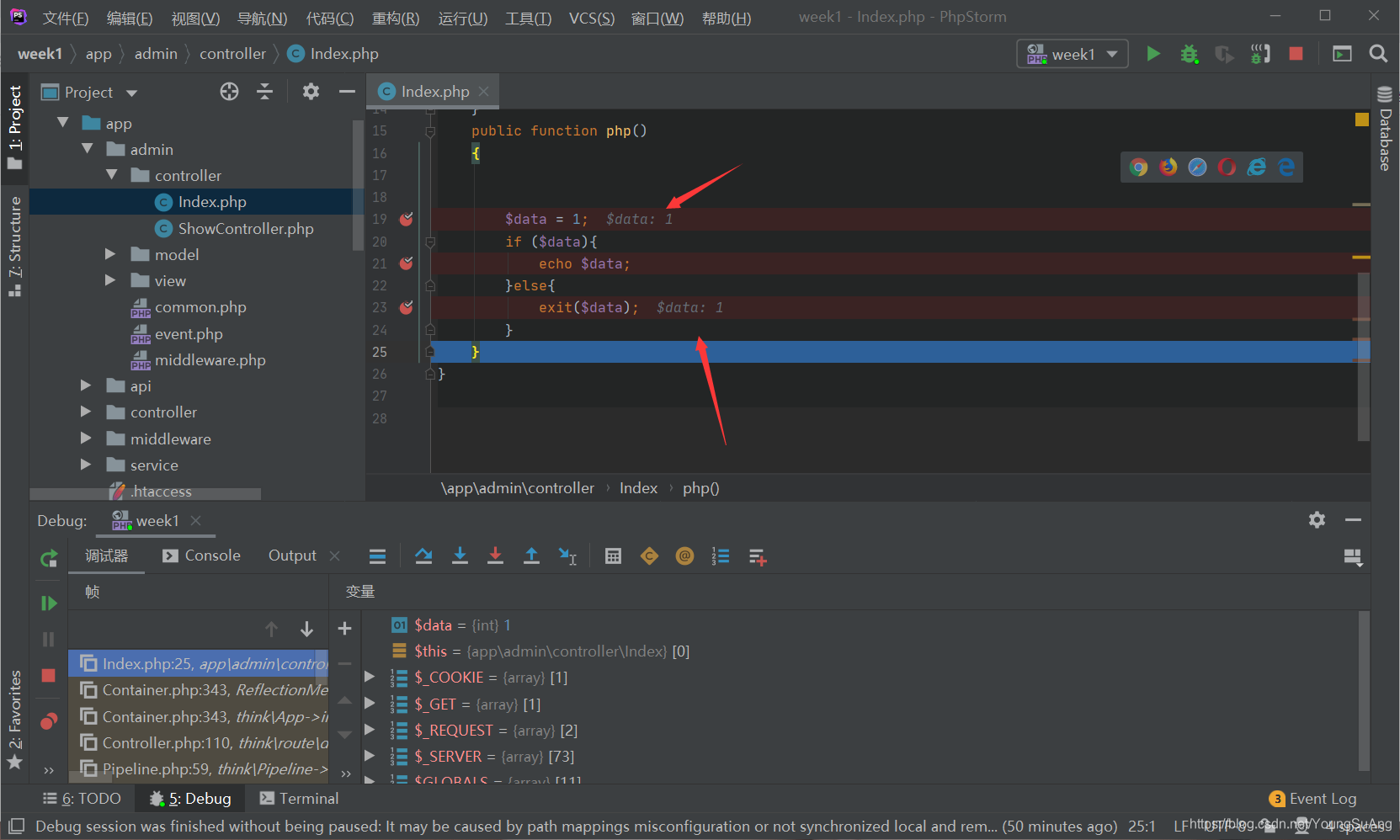Click Run to Cursor icon

[567, 556]
